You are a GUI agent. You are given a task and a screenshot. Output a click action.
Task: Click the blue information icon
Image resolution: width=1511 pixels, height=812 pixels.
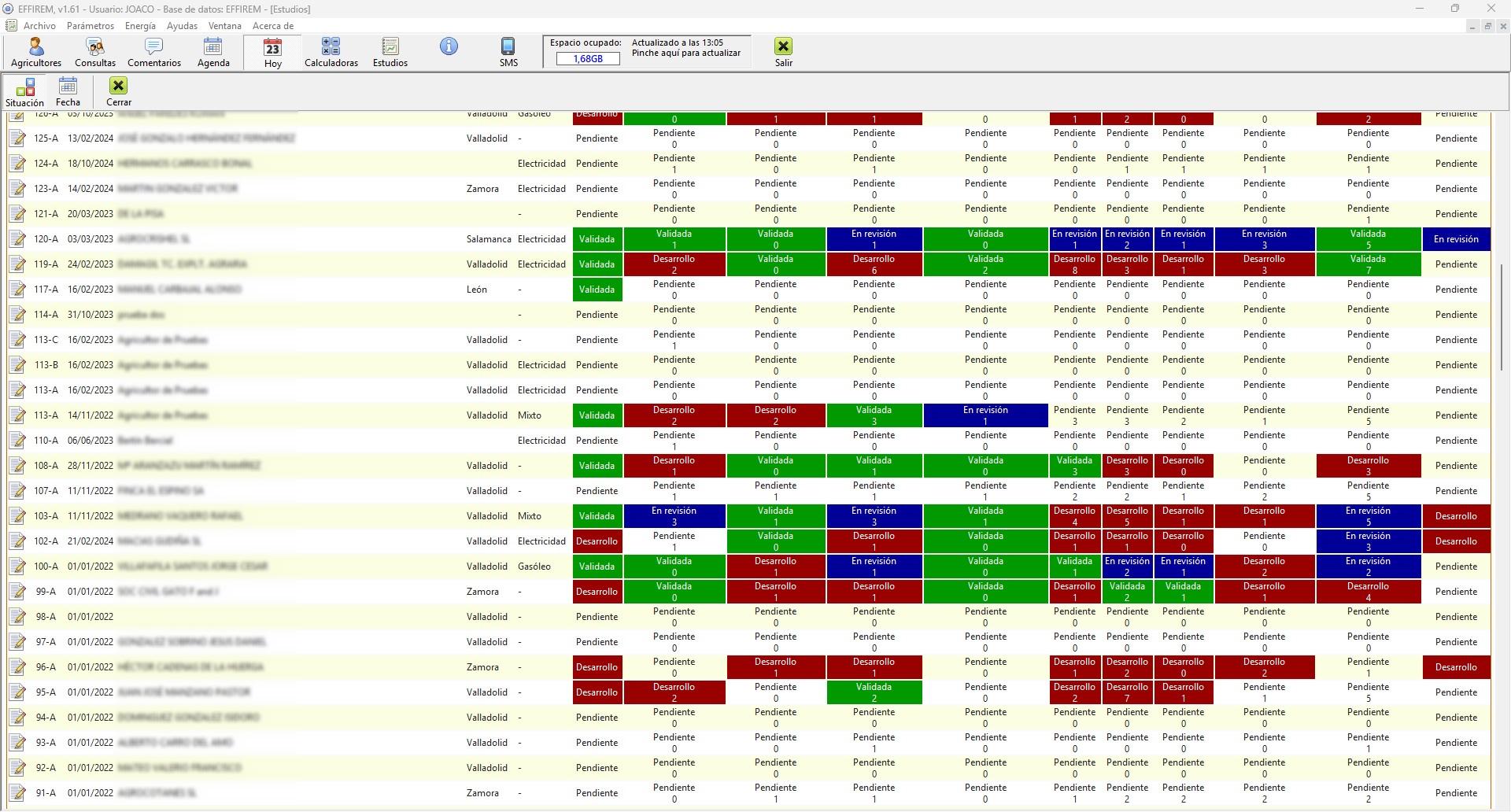(x=449, y=46)
